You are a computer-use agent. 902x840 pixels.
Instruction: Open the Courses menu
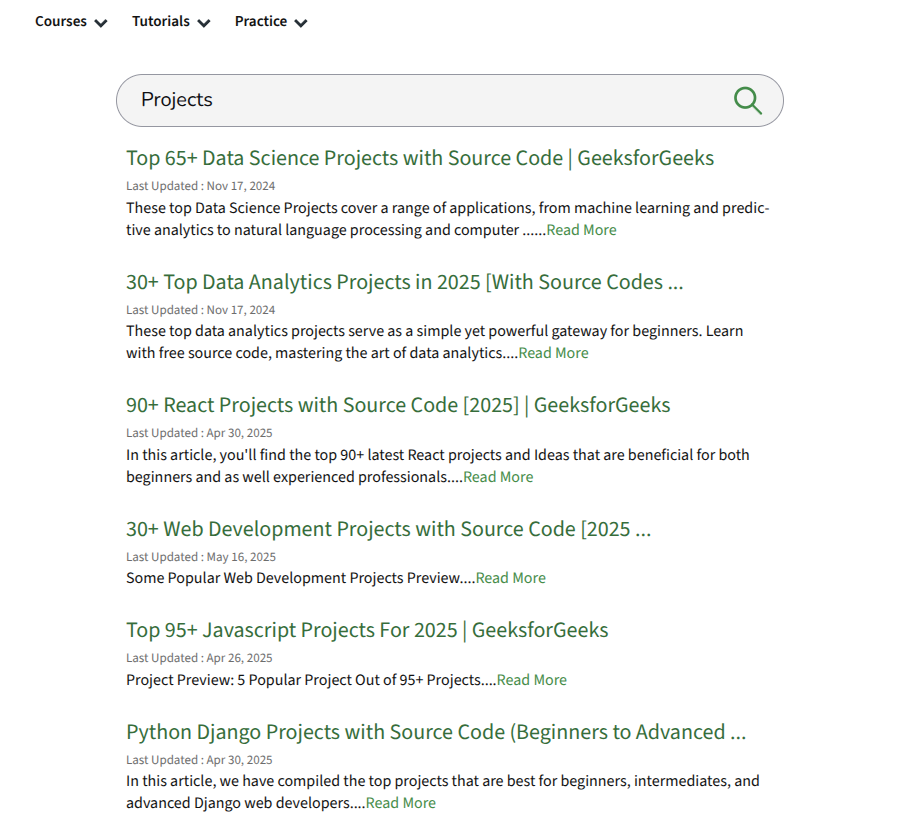tap(61, 21)
